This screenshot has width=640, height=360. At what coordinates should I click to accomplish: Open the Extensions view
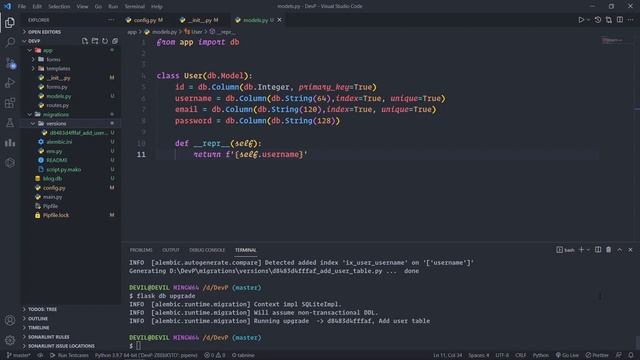10,103
